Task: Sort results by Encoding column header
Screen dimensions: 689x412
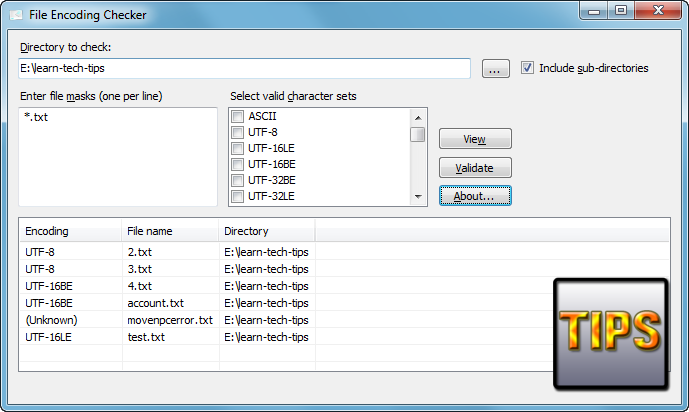Action: pos(71,231)
